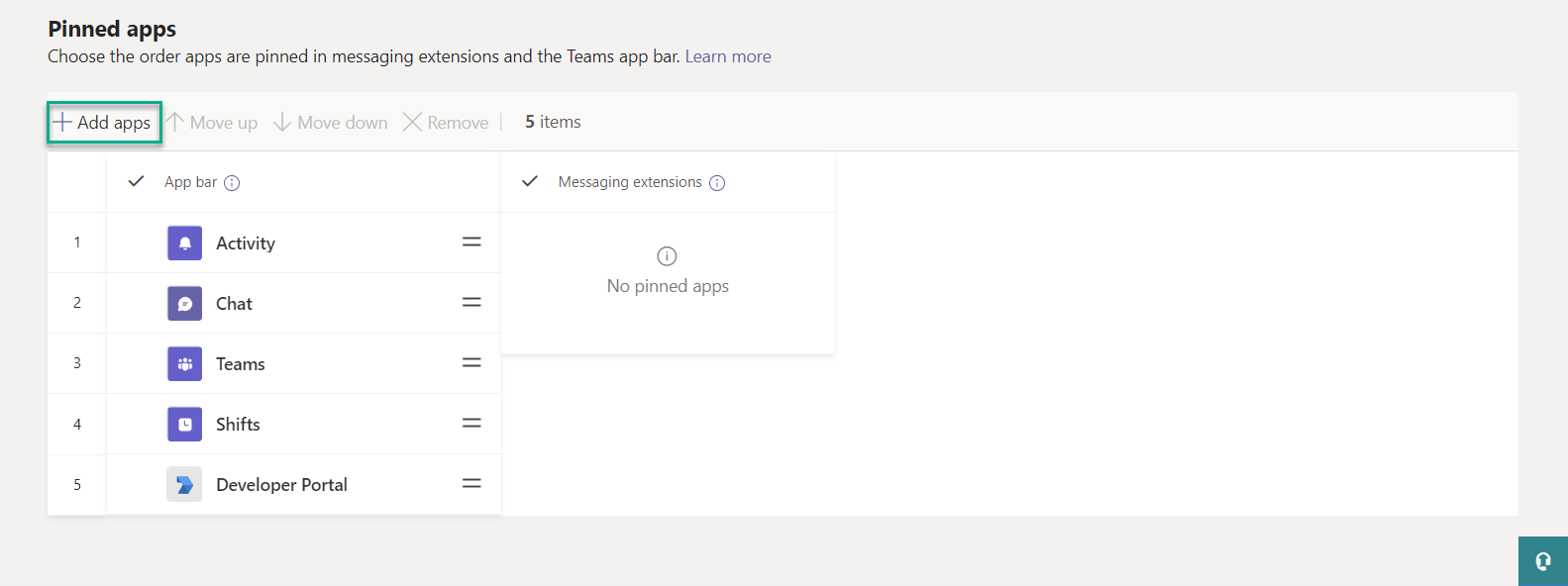Click Move down in the toolbar
Viewport: 1568px width, 586px height.
(331, 123)
